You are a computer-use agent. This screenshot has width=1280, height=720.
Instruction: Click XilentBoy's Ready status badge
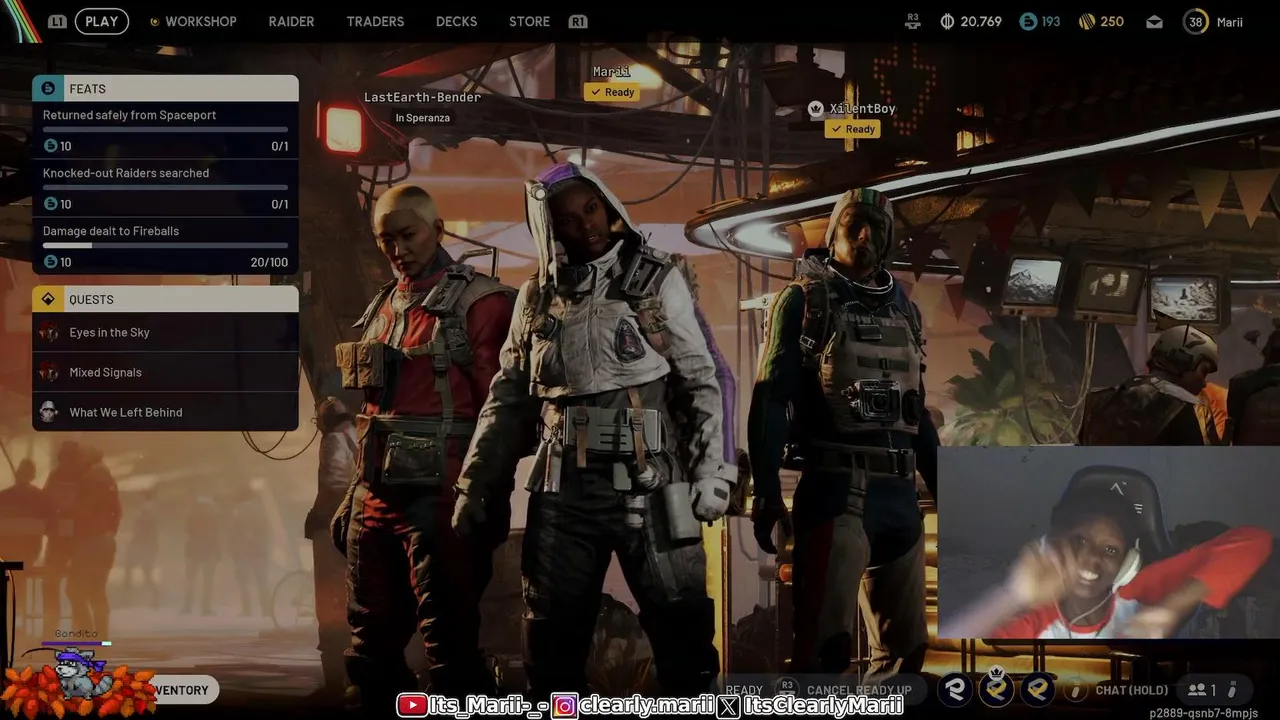pyautogui.click(x=853, y=129)
